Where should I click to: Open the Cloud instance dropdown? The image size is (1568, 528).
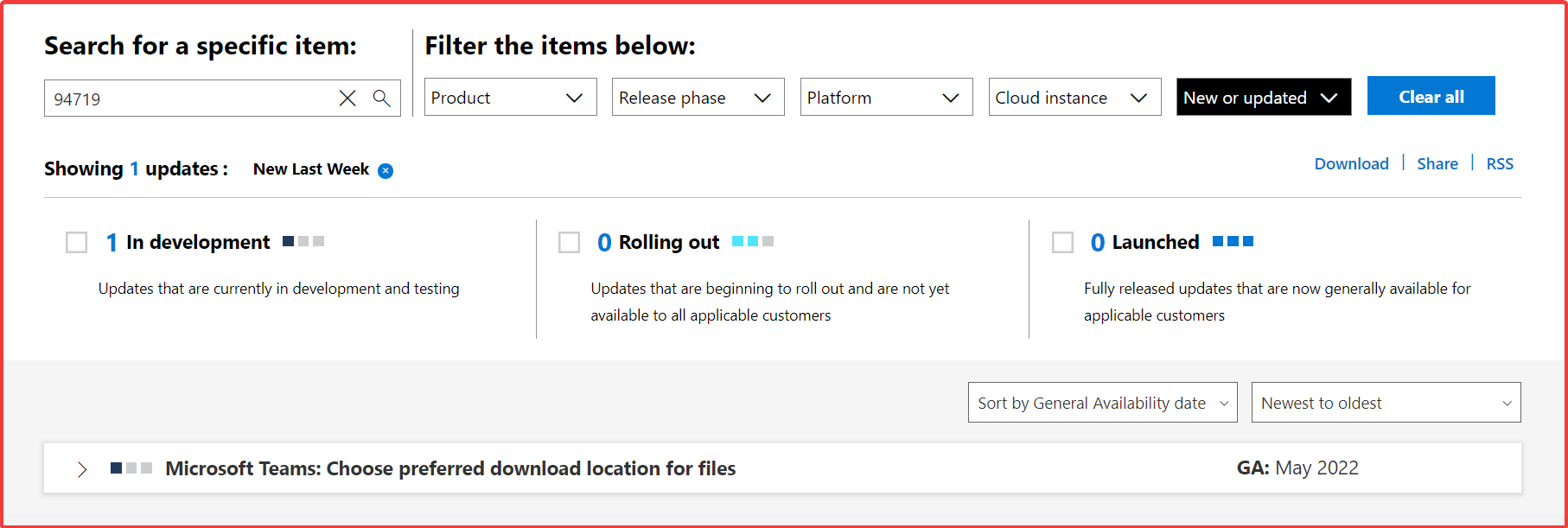pos(1074,98)
